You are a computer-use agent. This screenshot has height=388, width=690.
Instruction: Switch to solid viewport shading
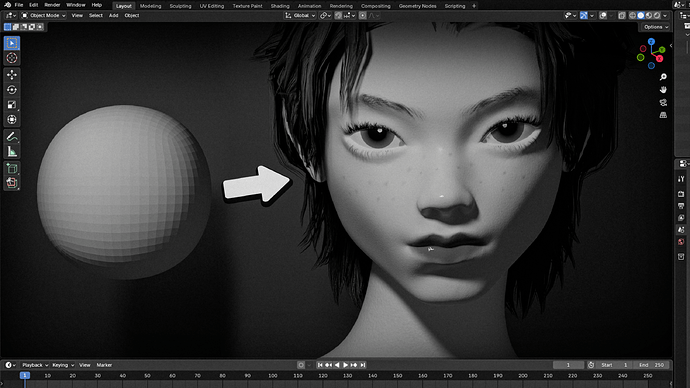pos(641,15)
